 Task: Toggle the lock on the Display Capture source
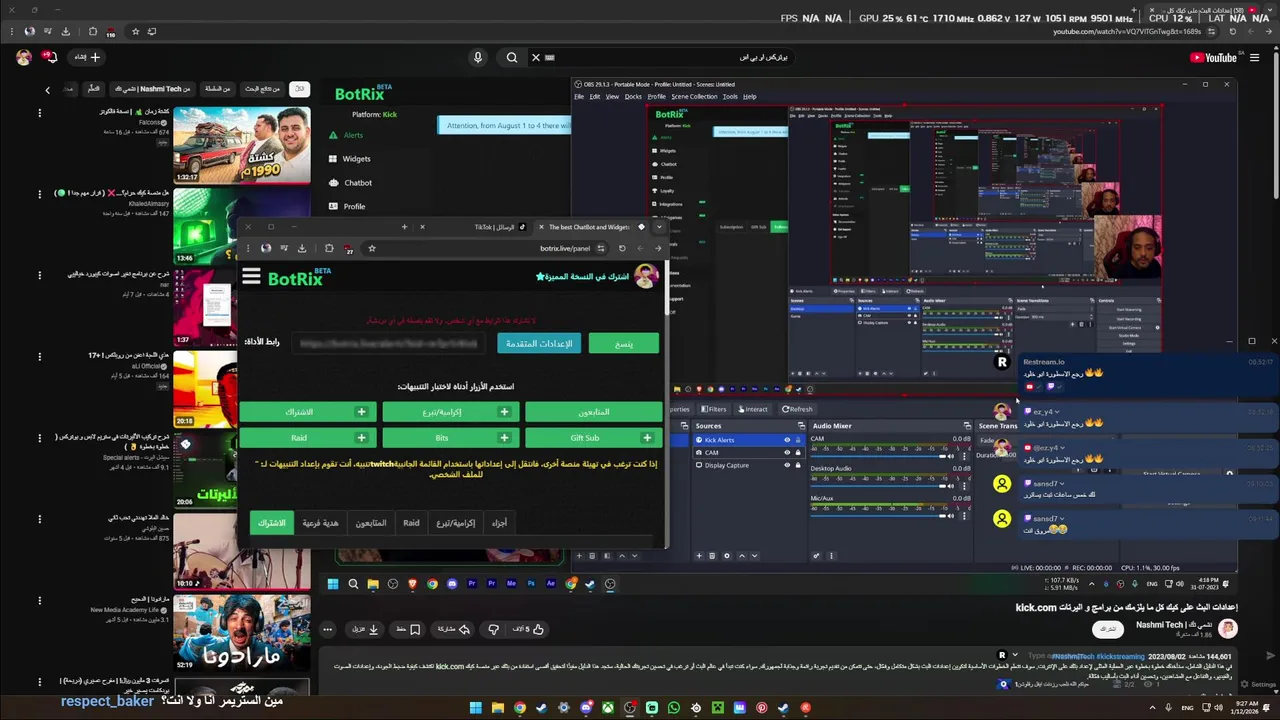798,465
